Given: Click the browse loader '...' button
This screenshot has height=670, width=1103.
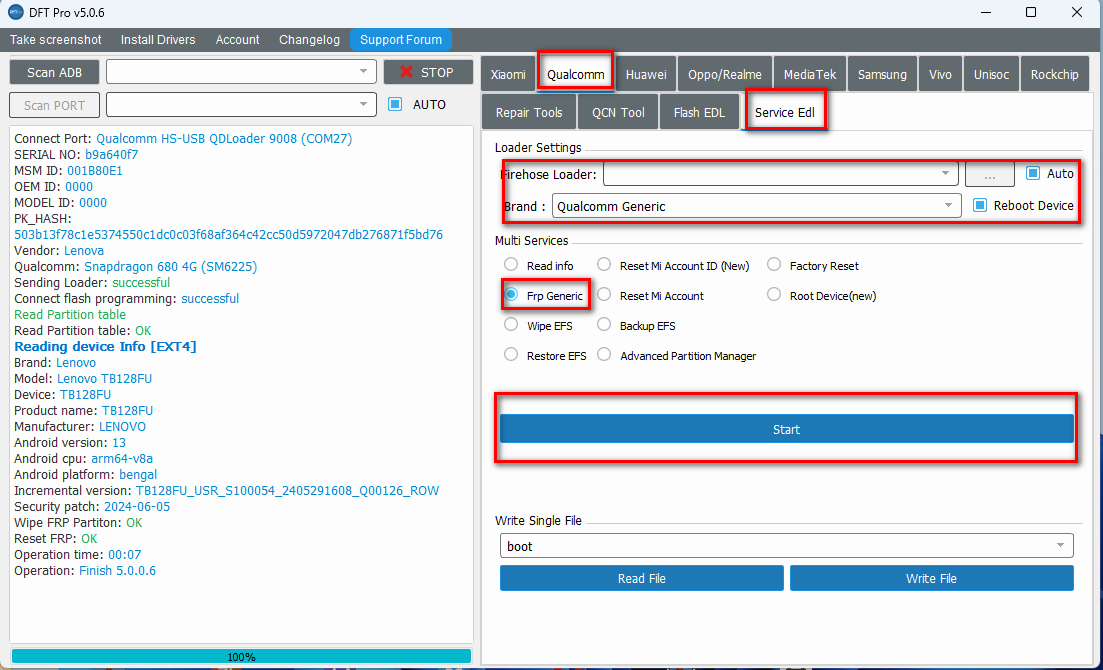Looking at the screenshot, I should click(x=990, y=174).
